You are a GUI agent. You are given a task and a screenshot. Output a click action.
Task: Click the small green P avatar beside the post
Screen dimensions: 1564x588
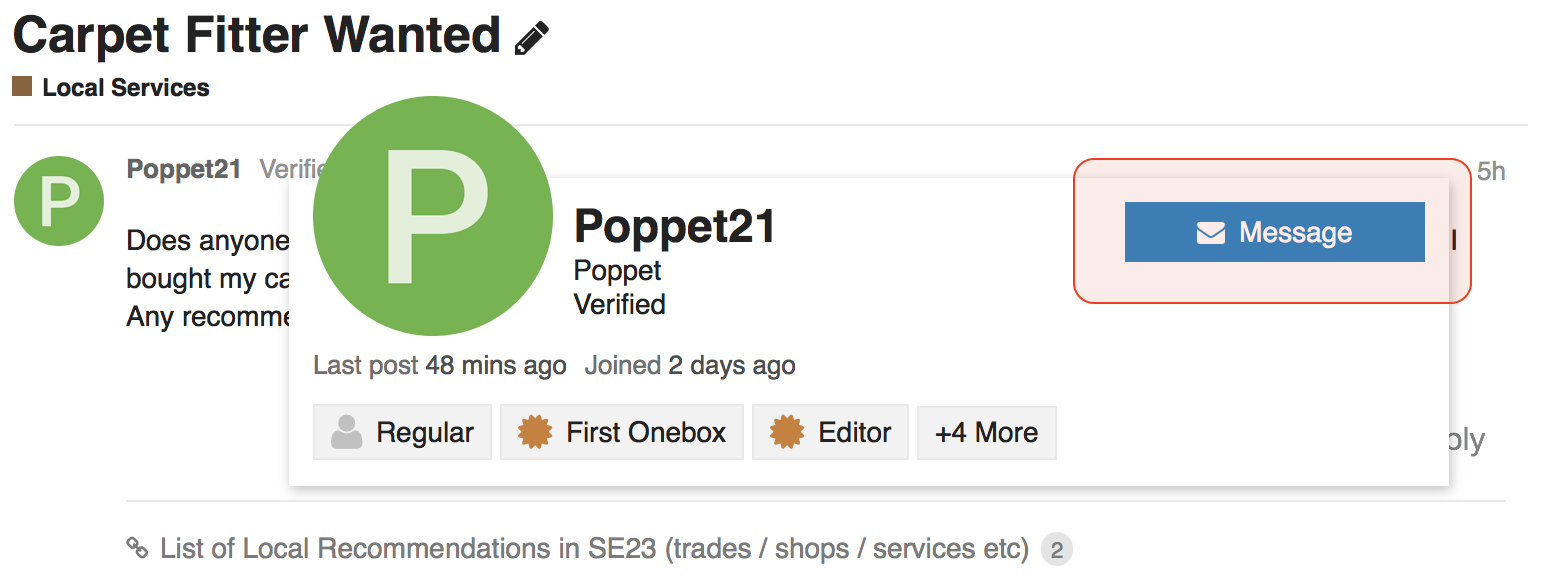[59, 201]
